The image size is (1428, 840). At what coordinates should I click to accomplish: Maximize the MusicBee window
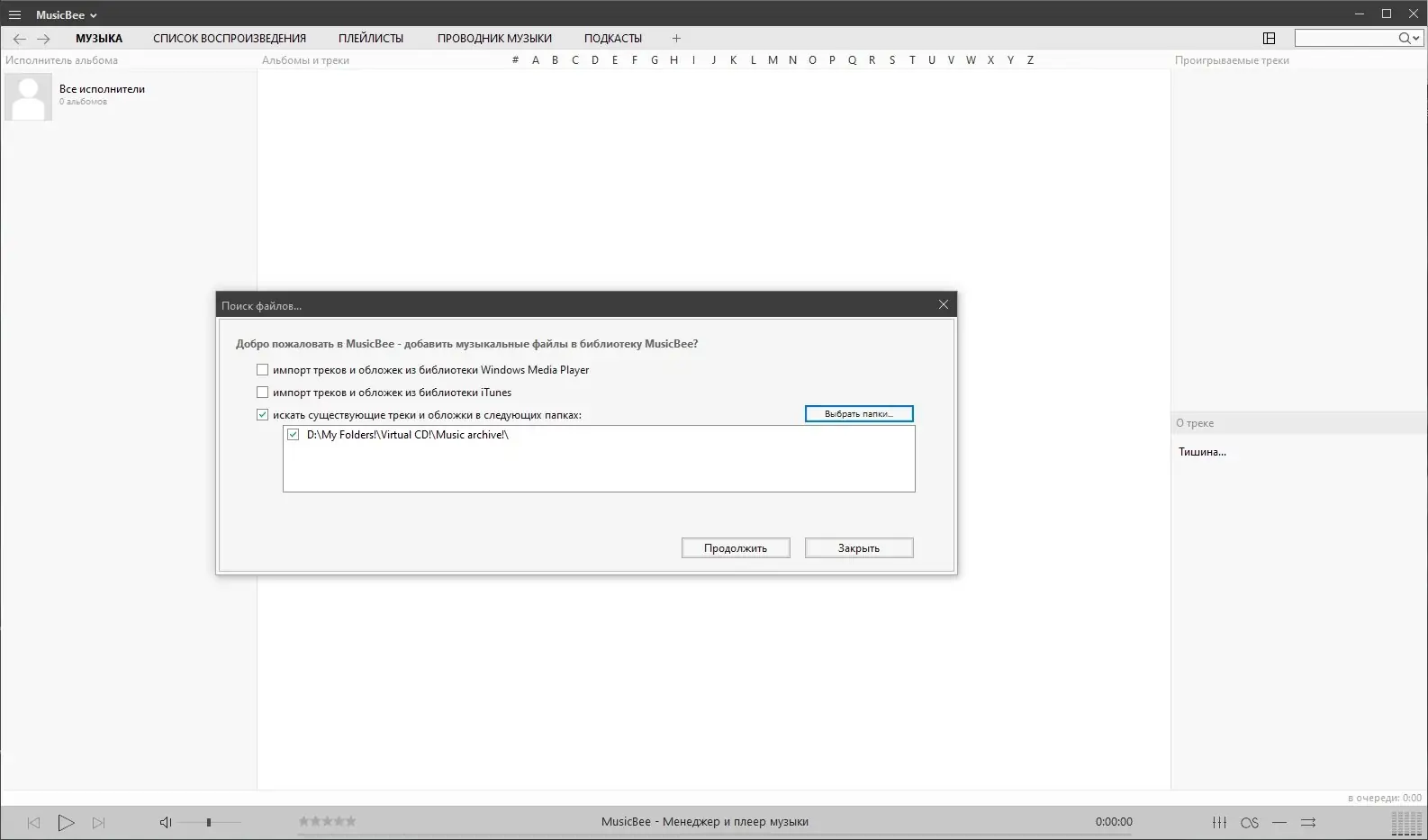[x=1387, y=14]
